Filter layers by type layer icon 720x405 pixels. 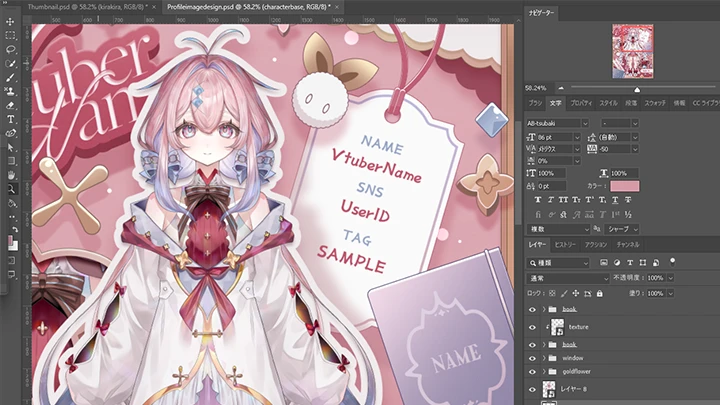coord(630,263)
